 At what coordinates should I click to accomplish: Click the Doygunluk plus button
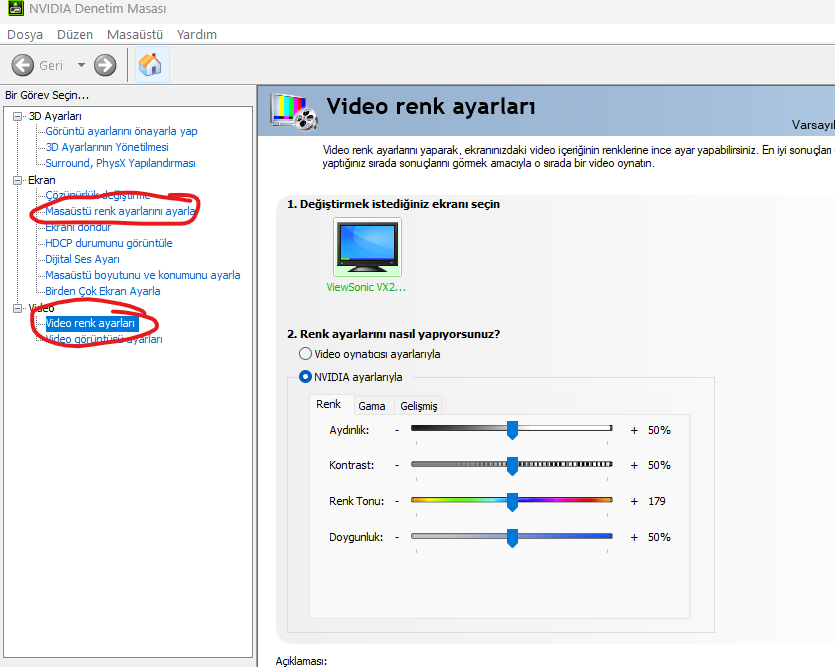point(634,538)
